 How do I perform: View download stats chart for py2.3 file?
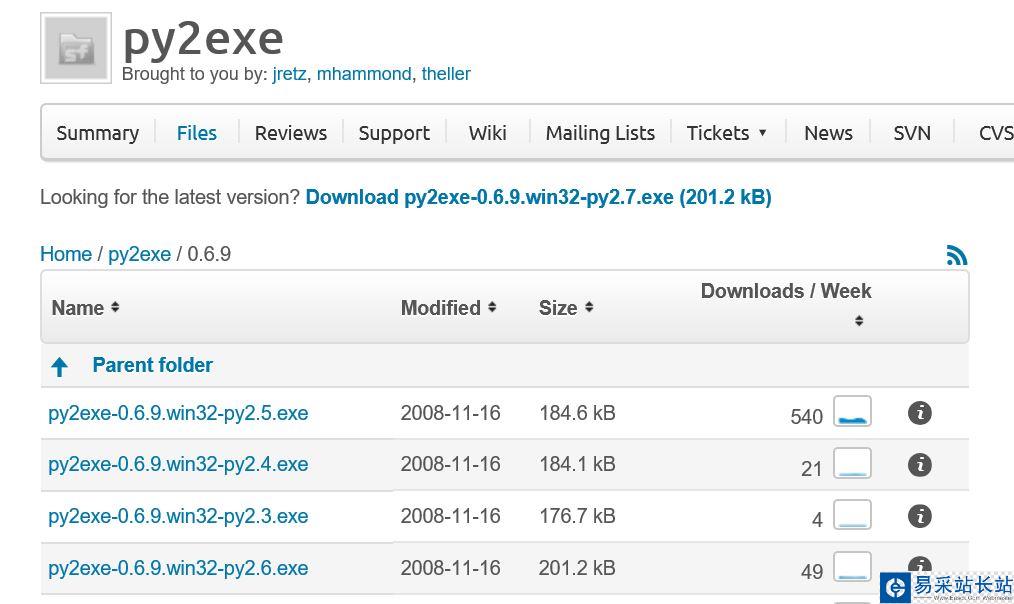click(x=852, y=515)
